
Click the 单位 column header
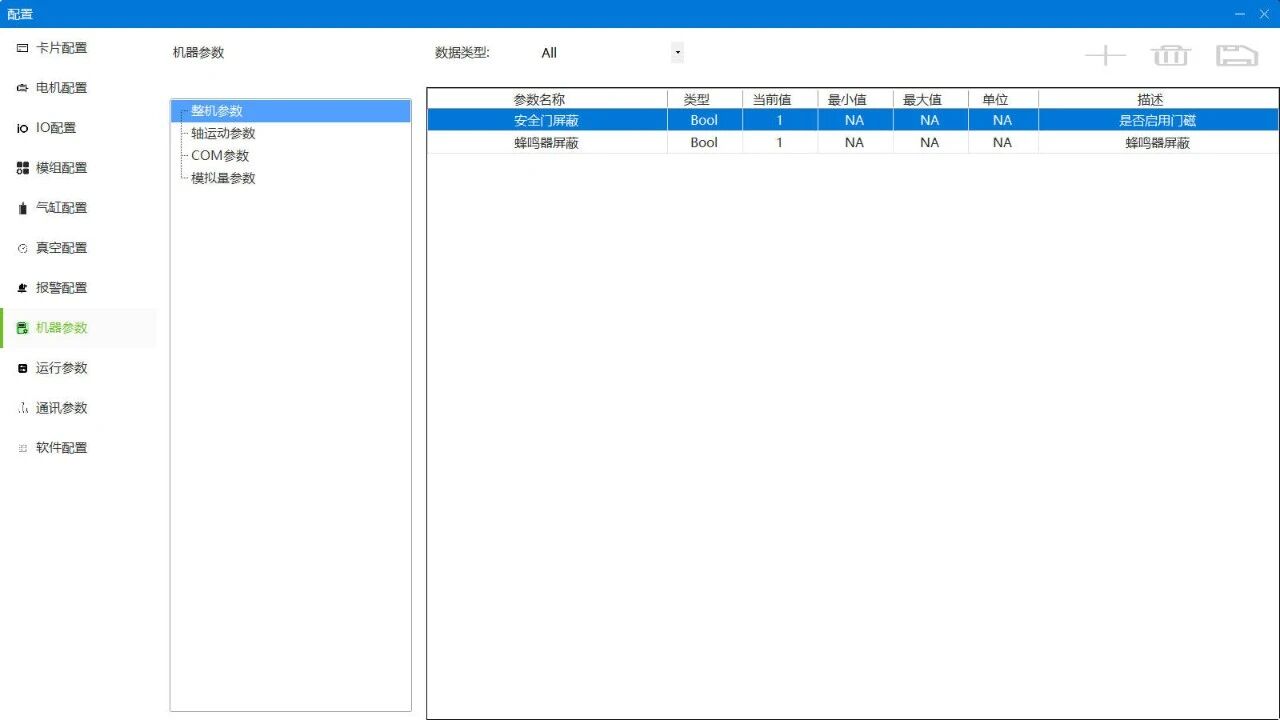[x=1003, y=99]
